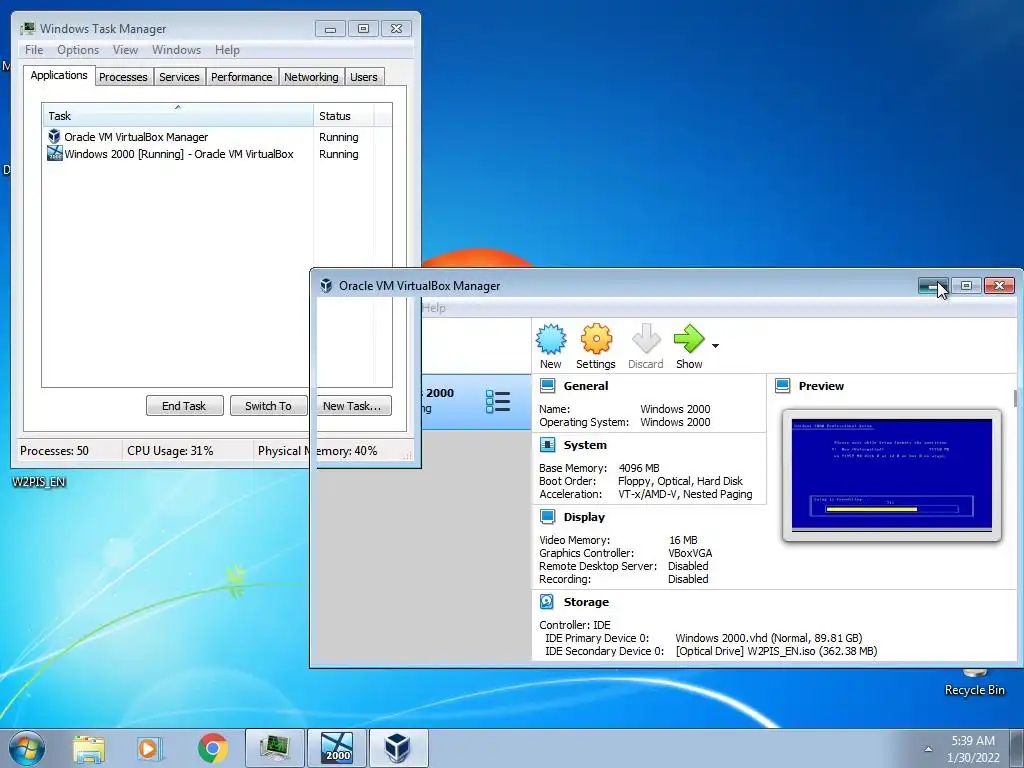1024x768 pixels.
Task: Click the Windows 2000 VM preview thumbnail
Action: pyautogui.click(x=891, y=475)
